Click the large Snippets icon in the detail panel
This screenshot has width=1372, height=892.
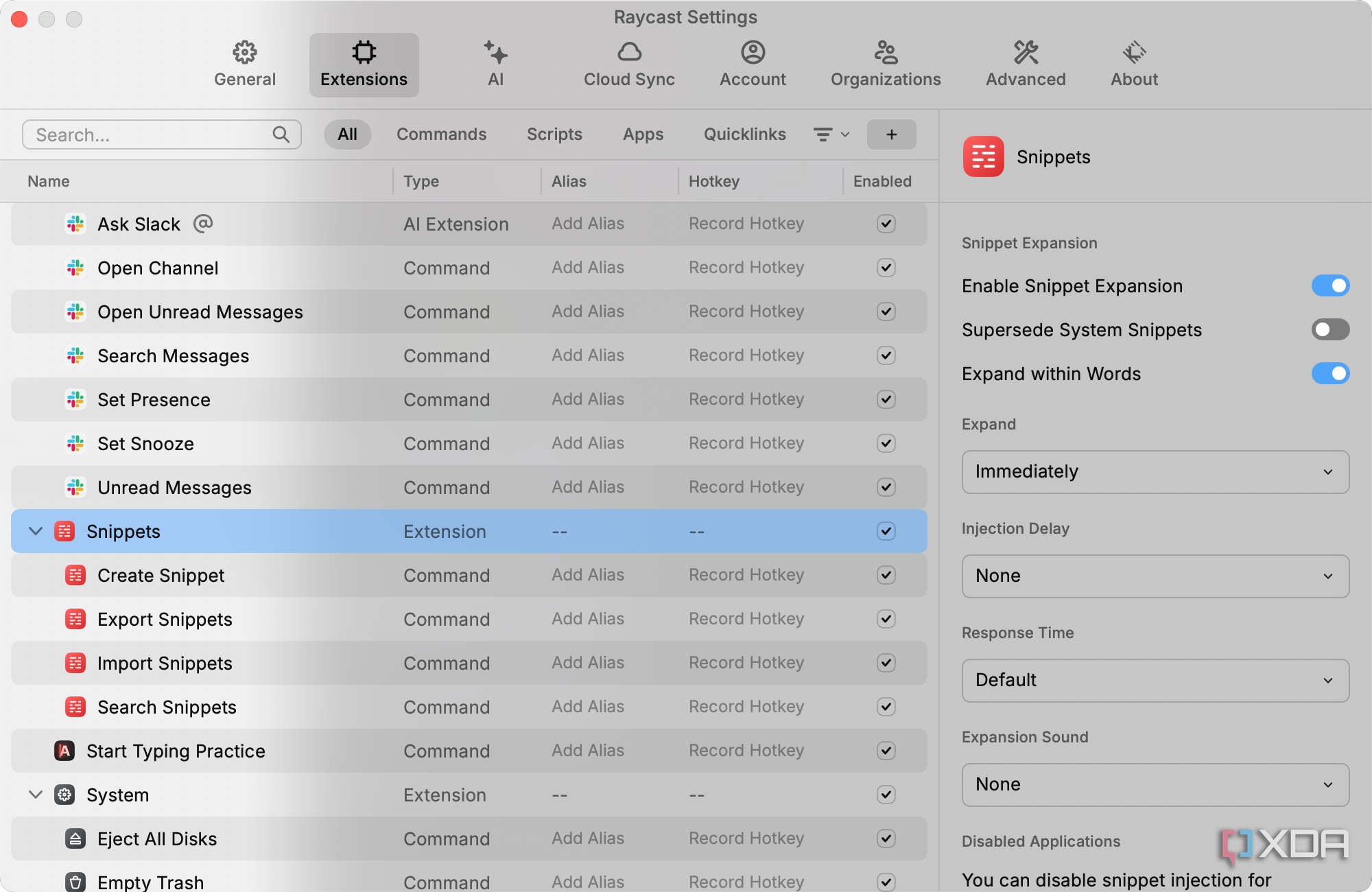tap(984, 156)
